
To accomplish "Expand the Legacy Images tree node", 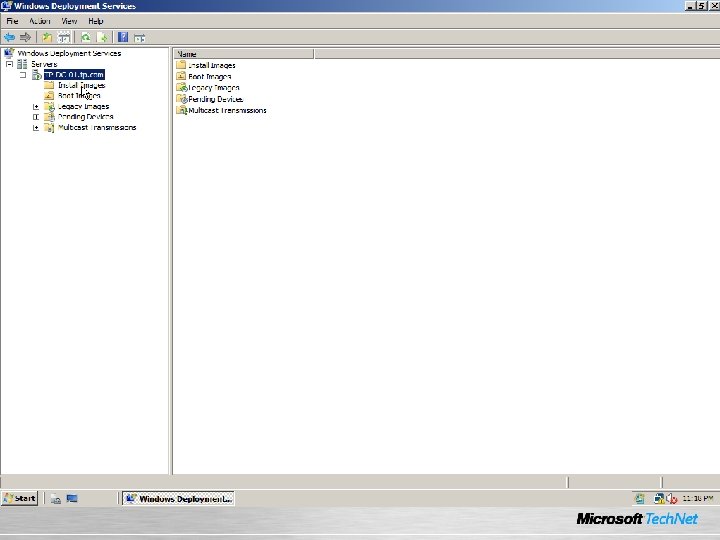I will click(x=36, y=107).
